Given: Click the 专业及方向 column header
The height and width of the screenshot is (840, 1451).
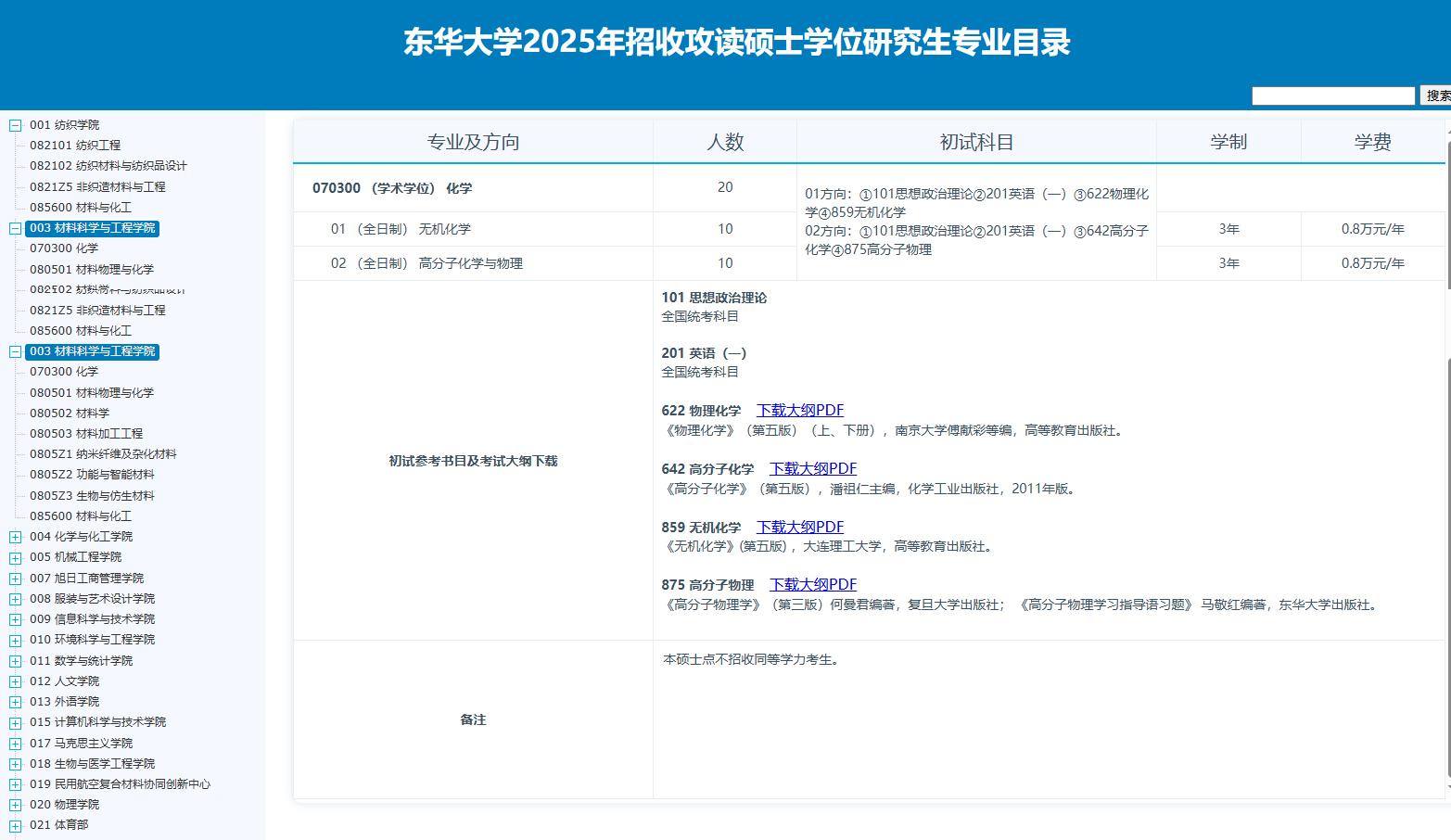Looking at the screenshot, I should tap(473, 142).
